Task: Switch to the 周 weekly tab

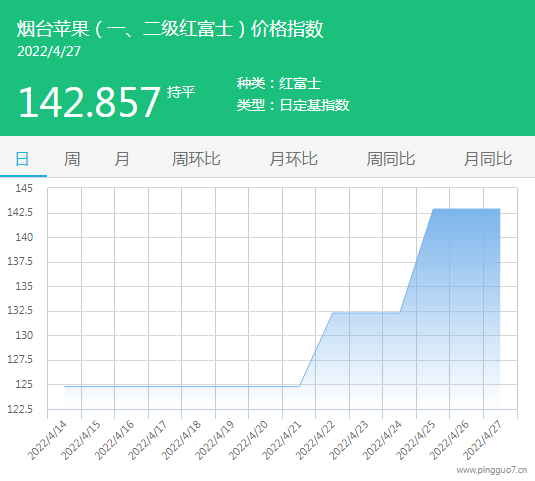Action: [72, 159]
